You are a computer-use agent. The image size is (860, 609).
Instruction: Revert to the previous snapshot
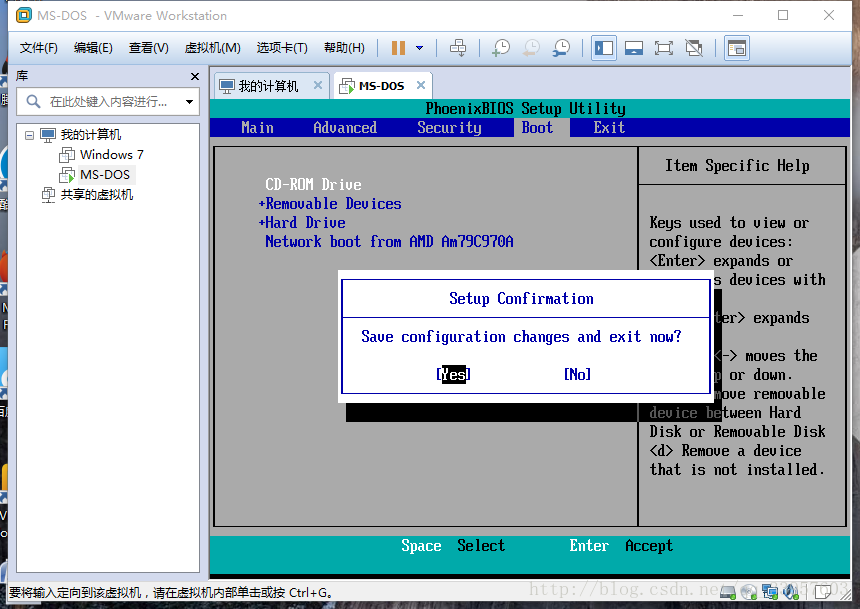531,48
